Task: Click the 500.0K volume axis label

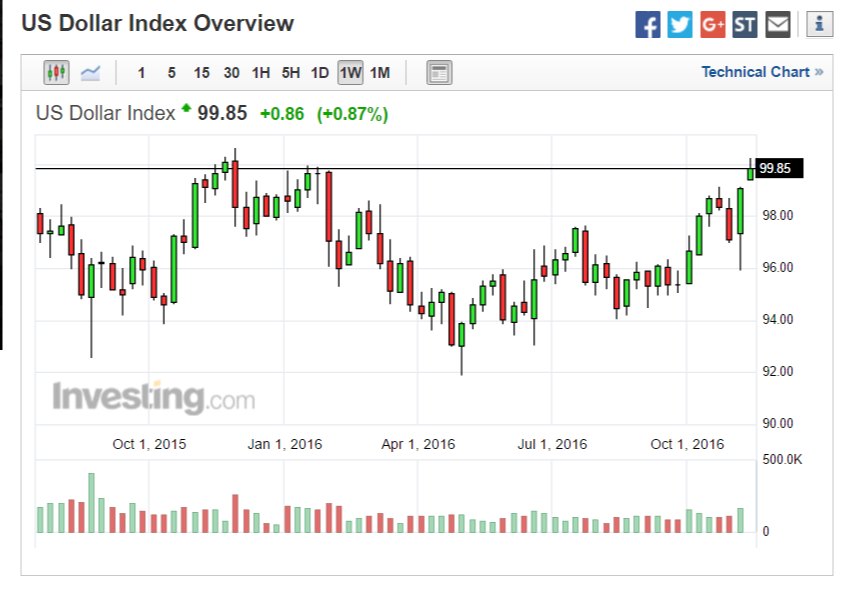Action: coord(782,459)
